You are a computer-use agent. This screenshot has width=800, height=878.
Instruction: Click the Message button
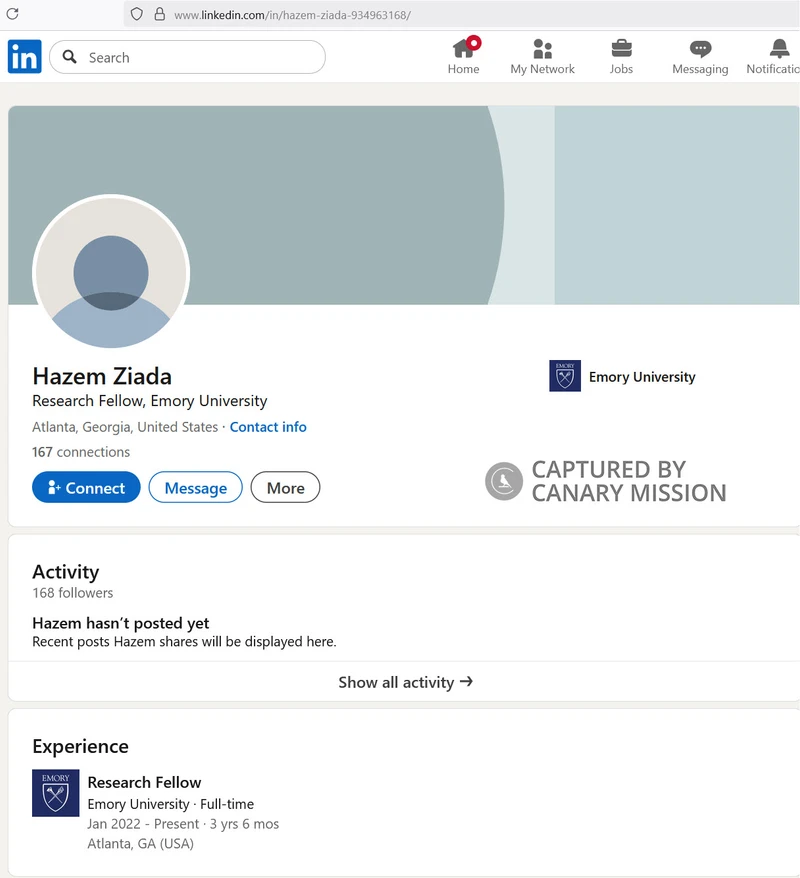(195, 487)
